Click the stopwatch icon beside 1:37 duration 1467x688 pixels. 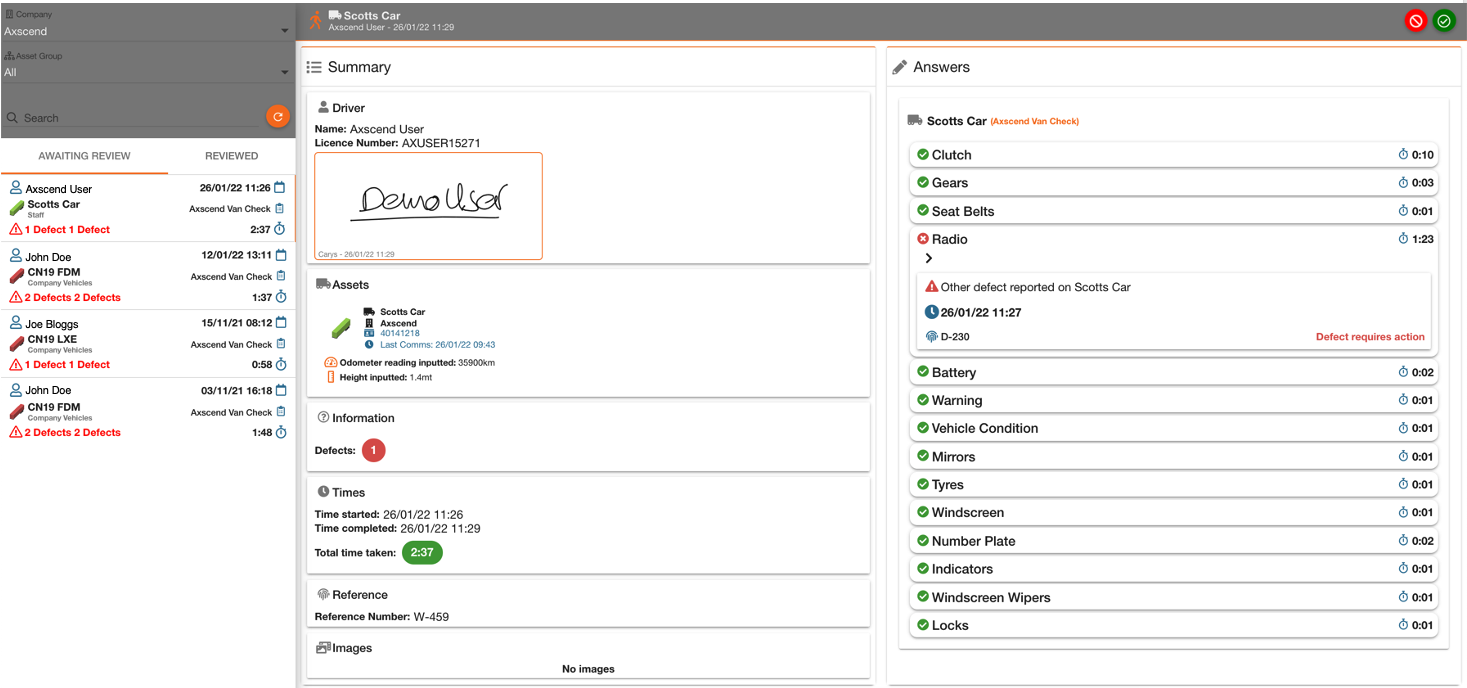click(x=281, y=297)
